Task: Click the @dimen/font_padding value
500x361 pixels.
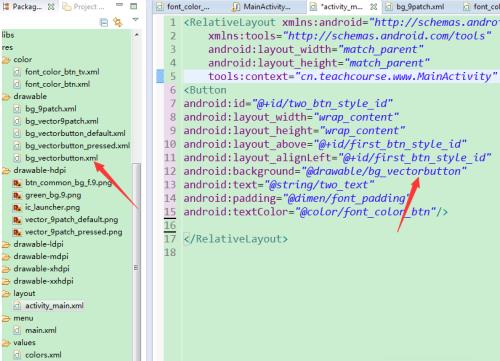Action: pyautogui.click(x=346, y=199)
